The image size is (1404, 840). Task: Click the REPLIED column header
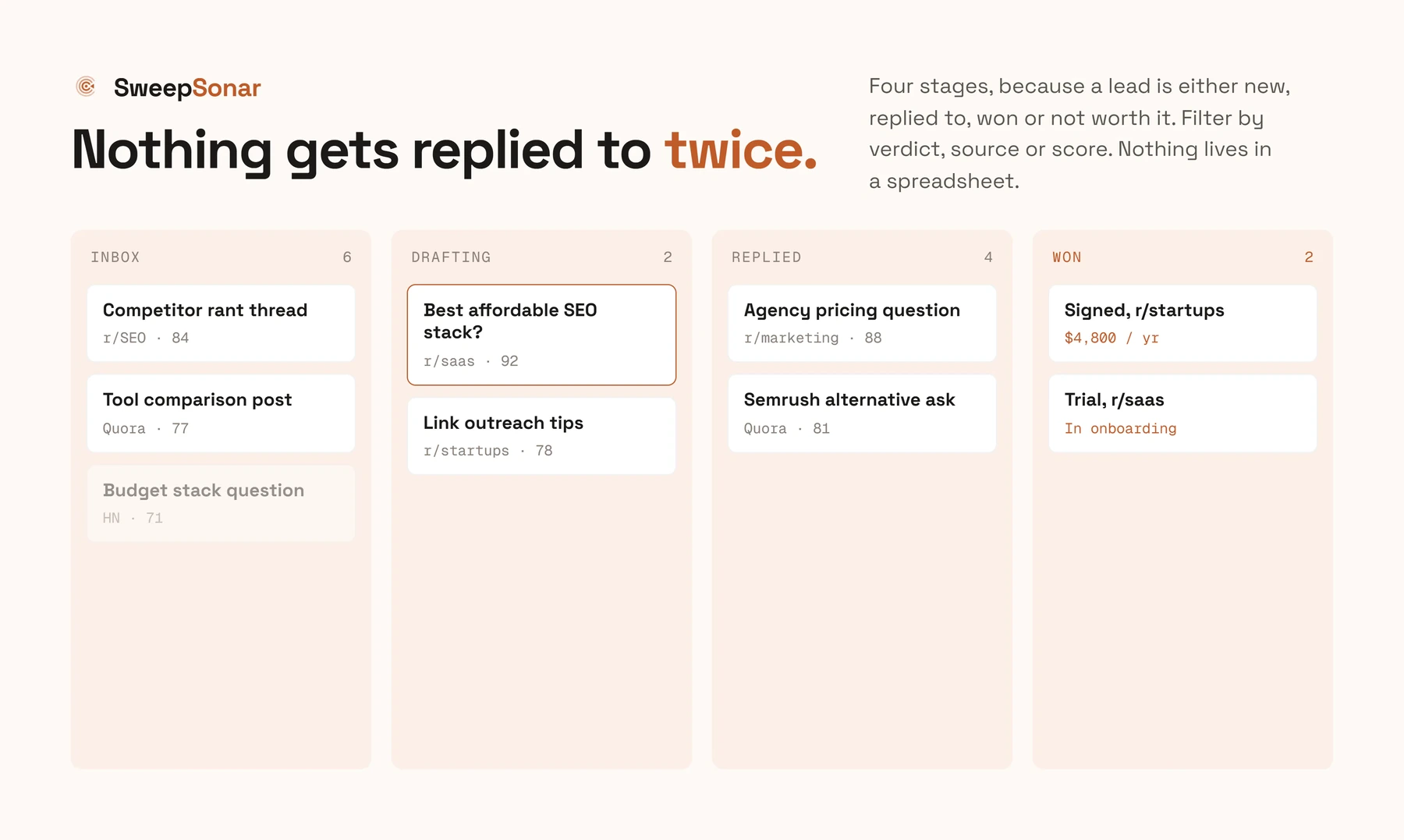pyautogui.click(x=766, y=257)
